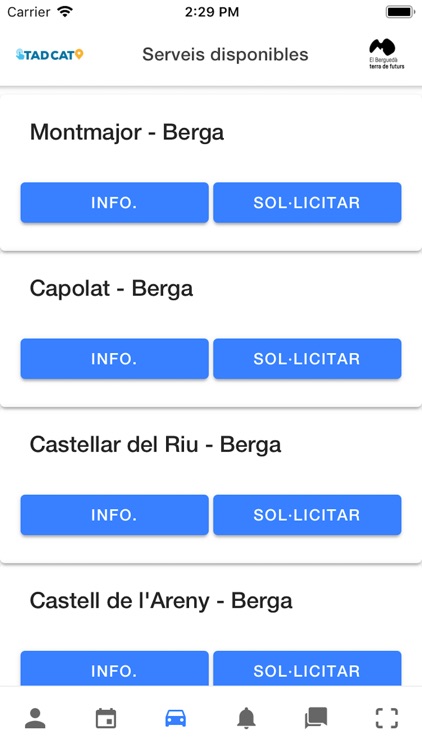Request Castellar del Riu - Berga service
422x750 pixels.
[307, 515]
